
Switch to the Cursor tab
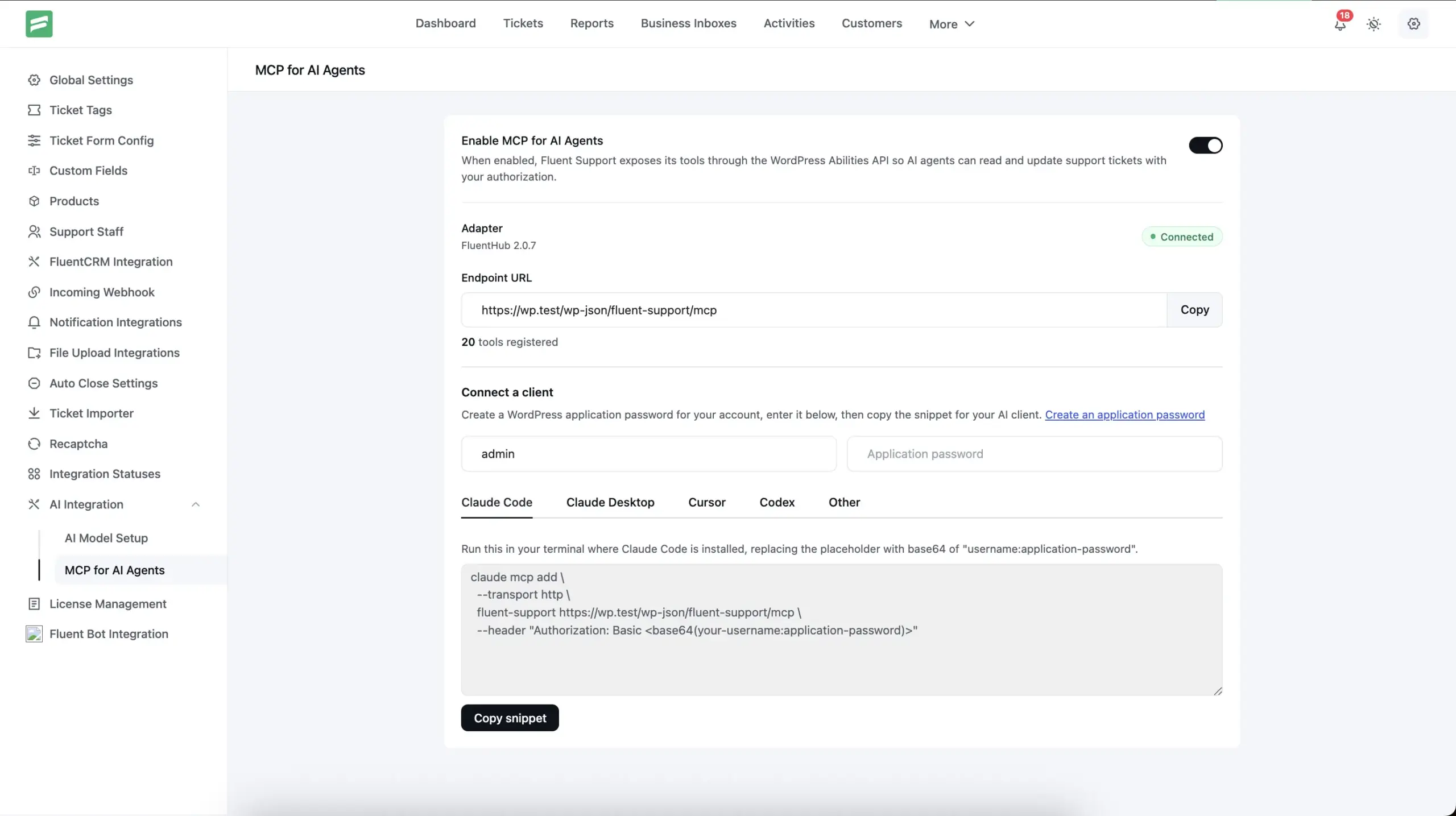pos(707,503)
